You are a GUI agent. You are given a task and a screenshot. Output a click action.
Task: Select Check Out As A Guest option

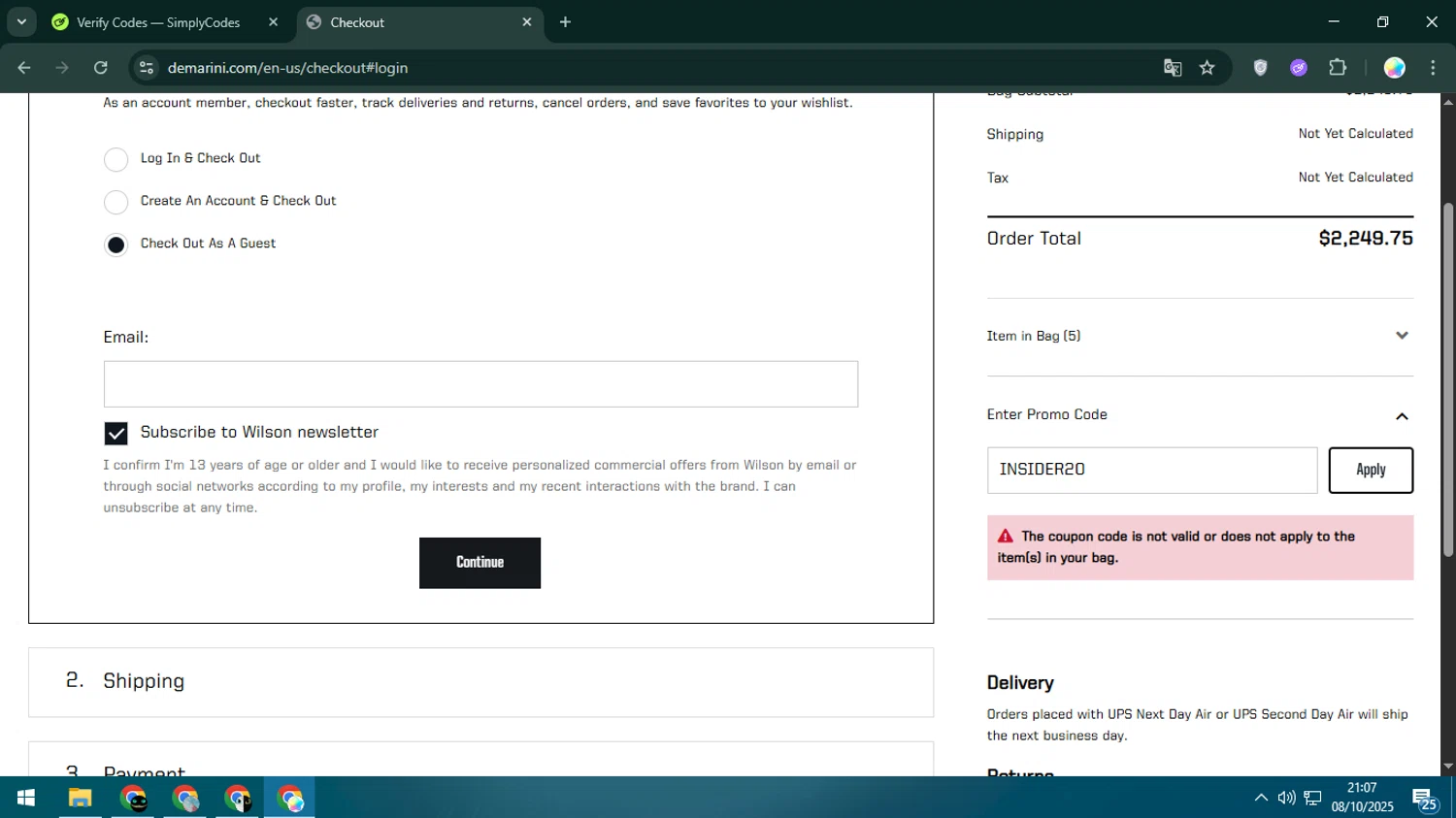116,245
